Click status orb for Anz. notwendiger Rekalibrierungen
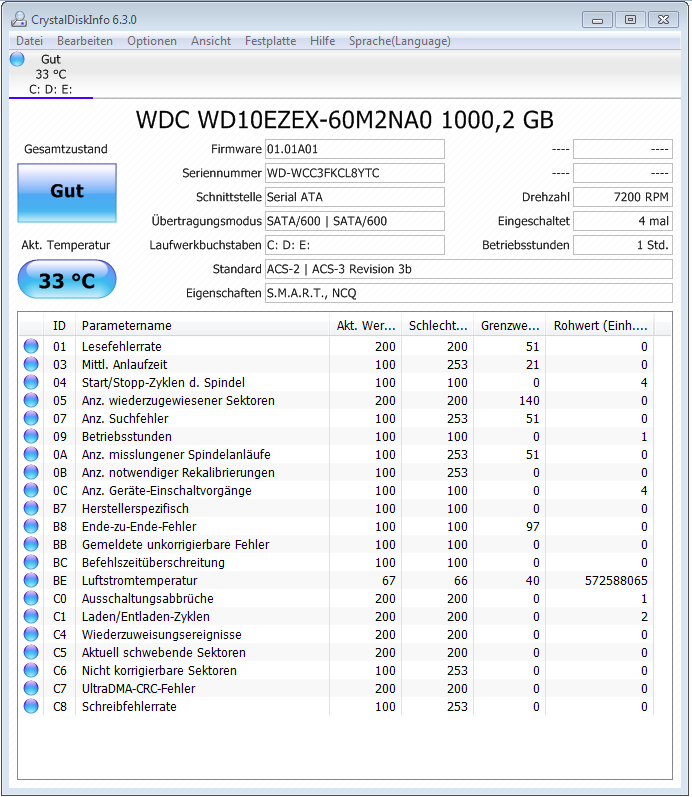The image size is (692, 797). 31,472
